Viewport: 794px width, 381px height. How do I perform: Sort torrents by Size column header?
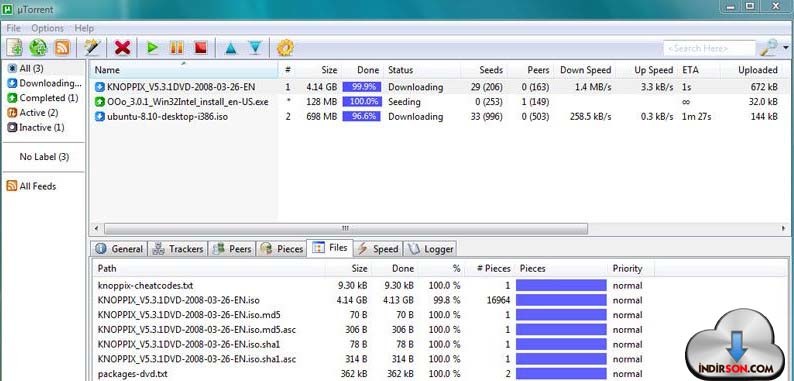[319, 70]
